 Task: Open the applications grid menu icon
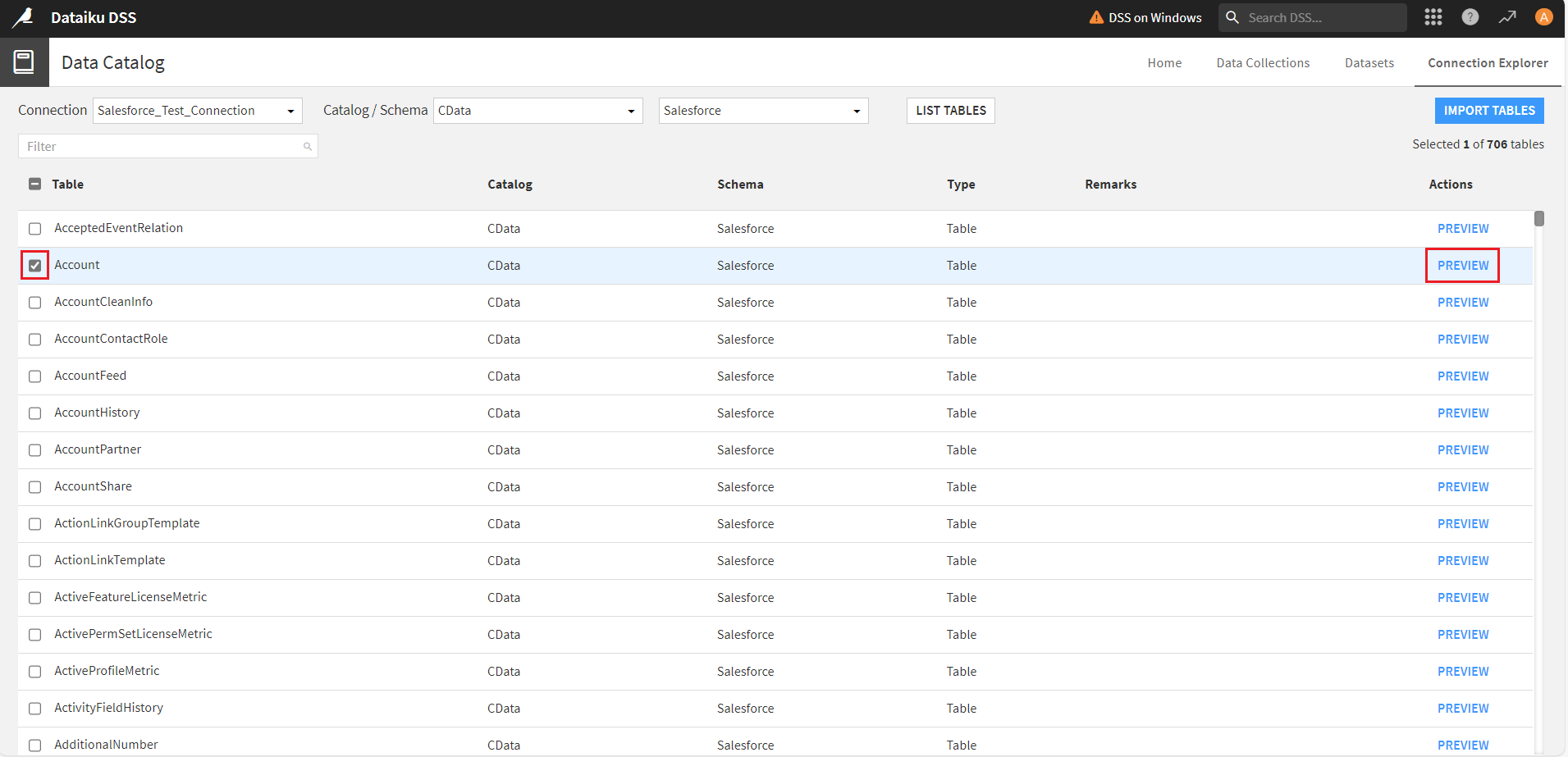coord(1433,17)
